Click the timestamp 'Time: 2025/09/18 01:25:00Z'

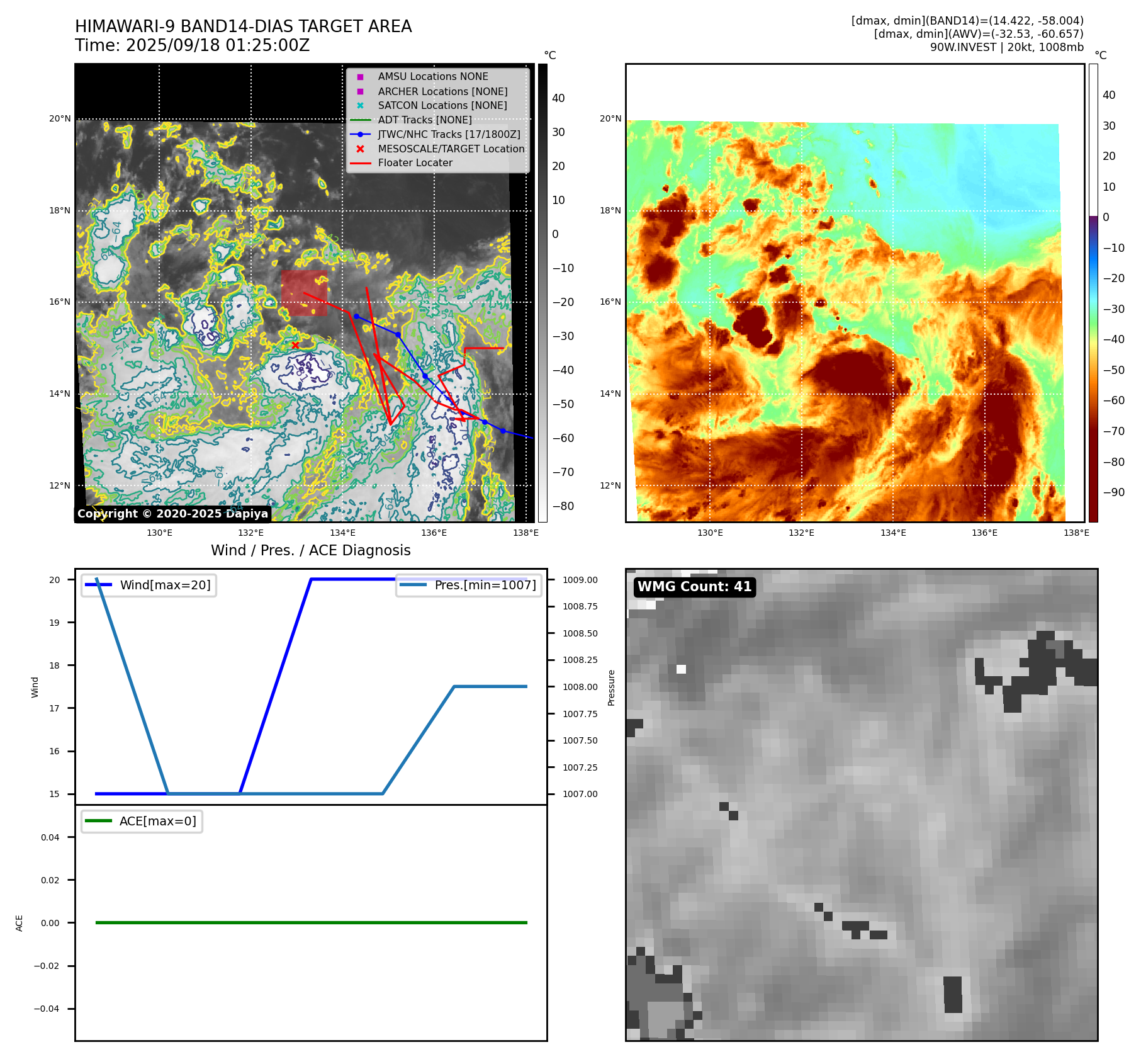tap(192, 45)
